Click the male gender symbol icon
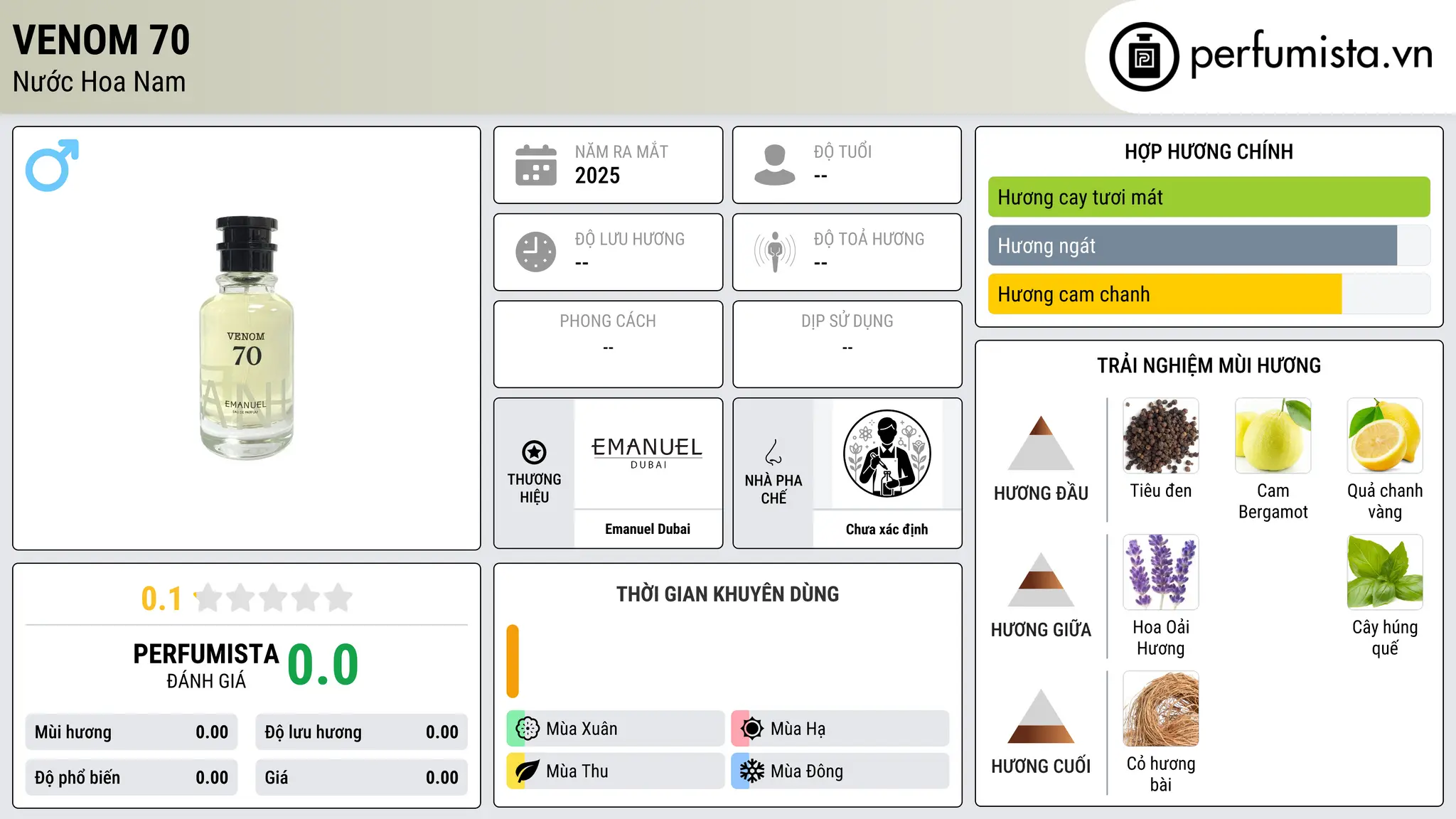The height and width of the screenshot is (819, 1456). (52, 165)
